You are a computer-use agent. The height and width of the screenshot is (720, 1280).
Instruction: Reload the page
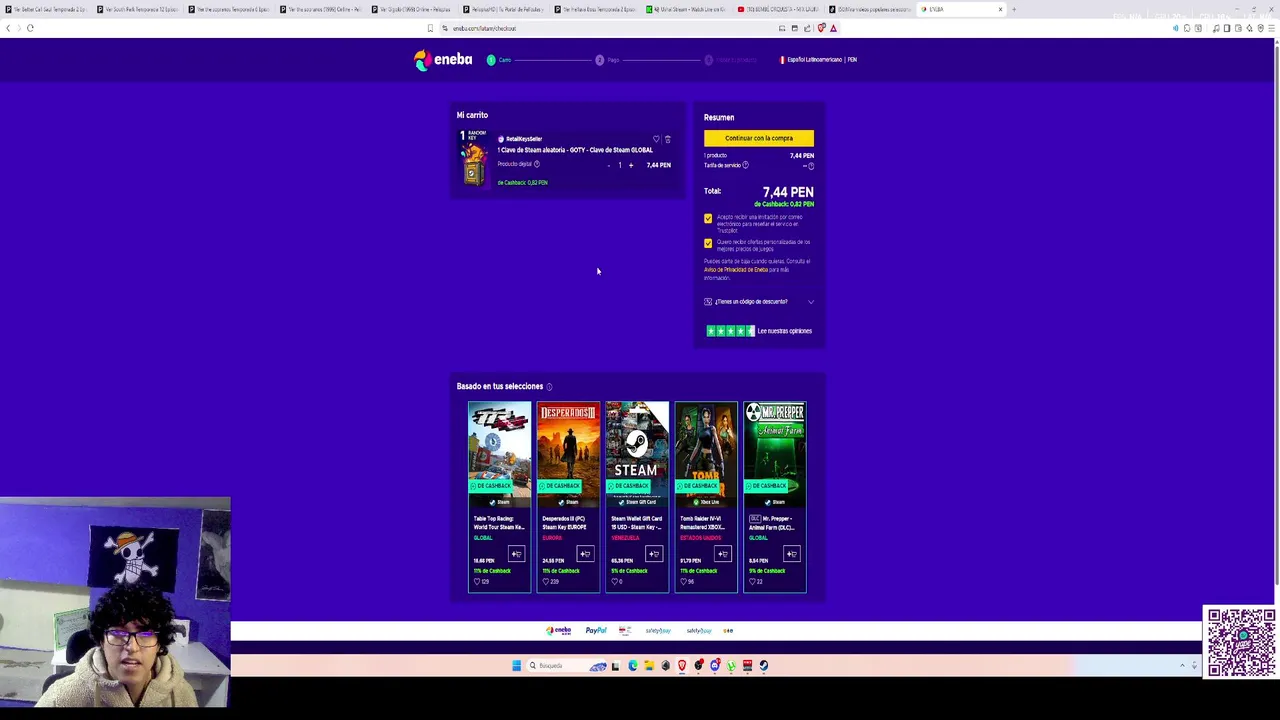coord(31,28)
